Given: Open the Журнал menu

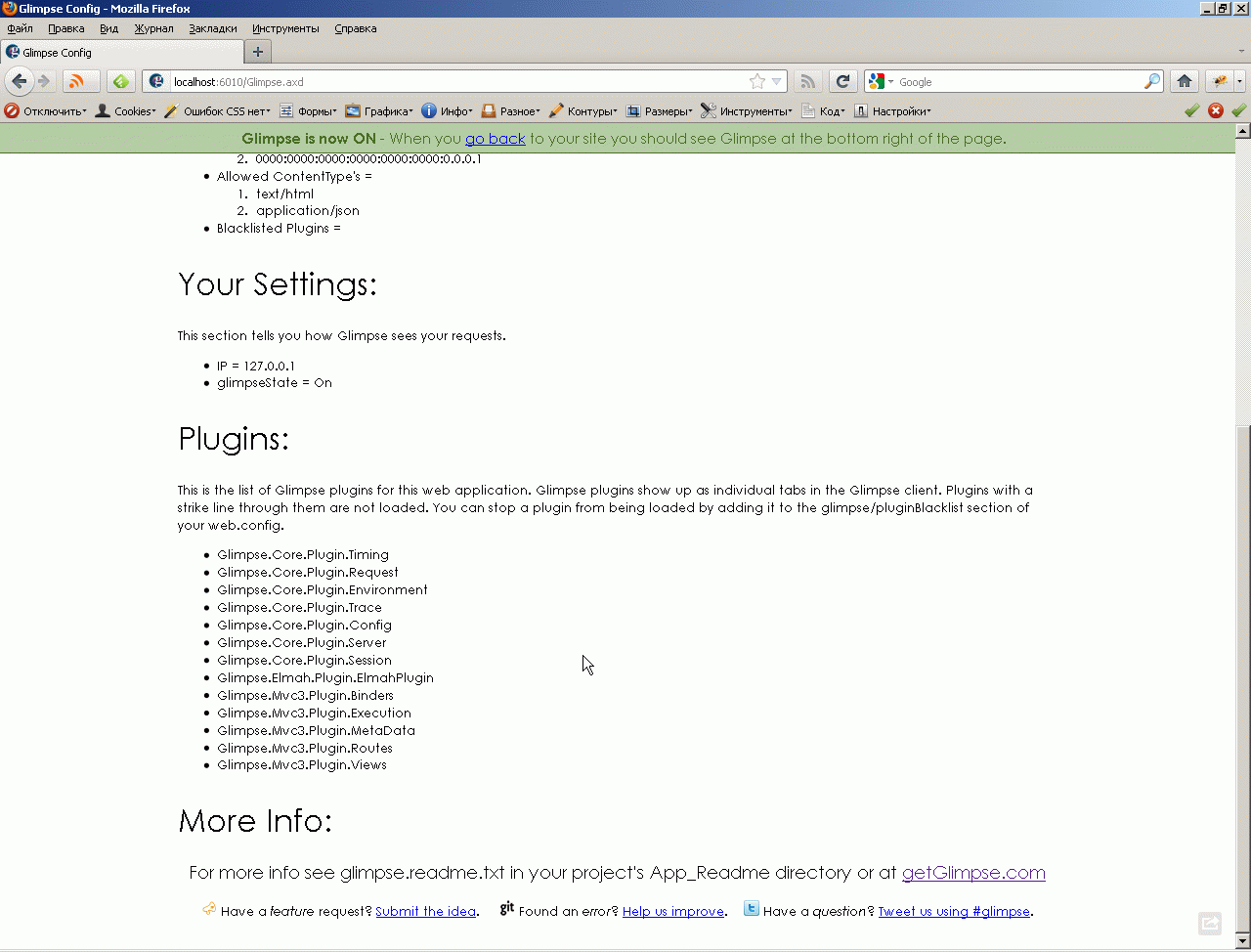Looking at the screenshot, I should coord(153,28).
